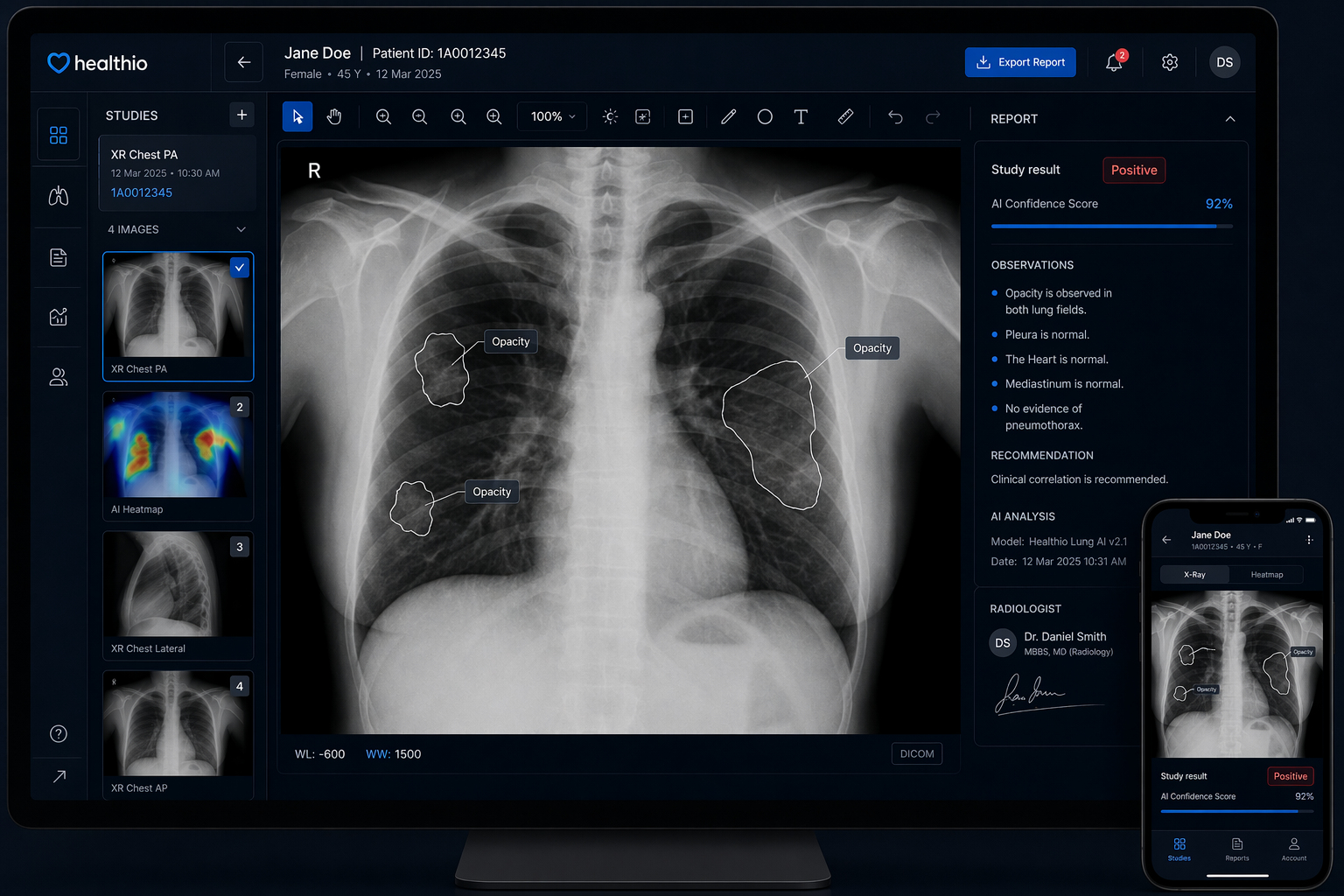Open Reports tab on phone navigation

pyautogui.click(x=1237, y=849)
